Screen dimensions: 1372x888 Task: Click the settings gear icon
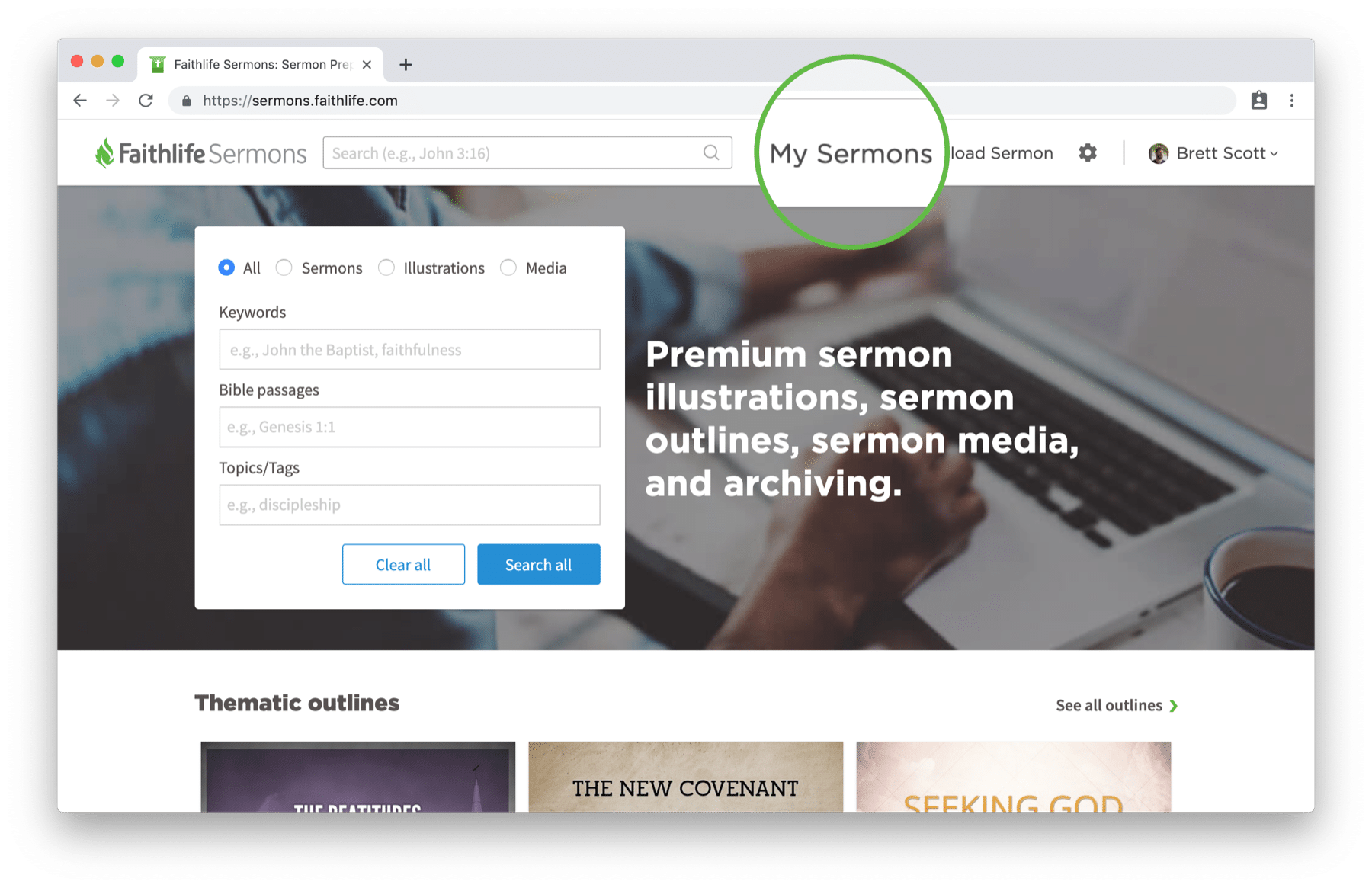pyautogui.click(x=1088, y=153)
